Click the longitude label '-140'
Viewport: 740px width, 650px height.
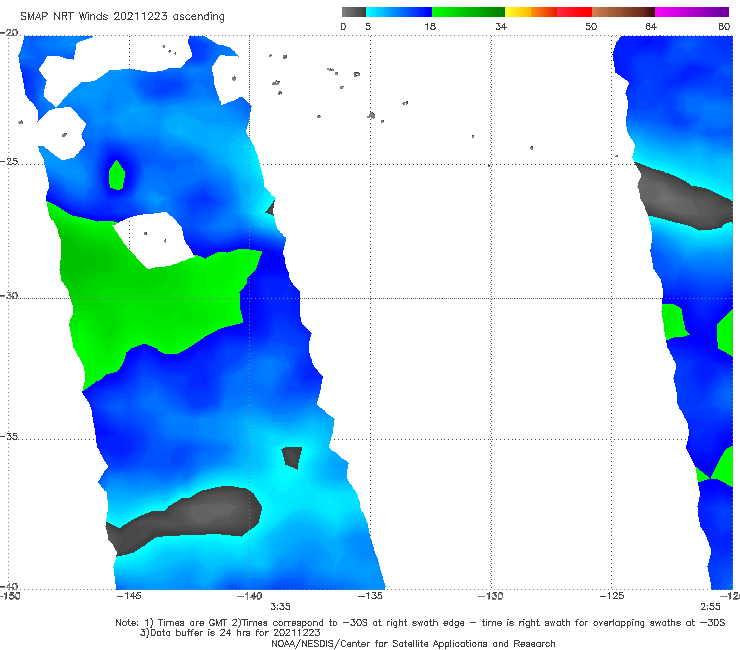click(249, 596)
